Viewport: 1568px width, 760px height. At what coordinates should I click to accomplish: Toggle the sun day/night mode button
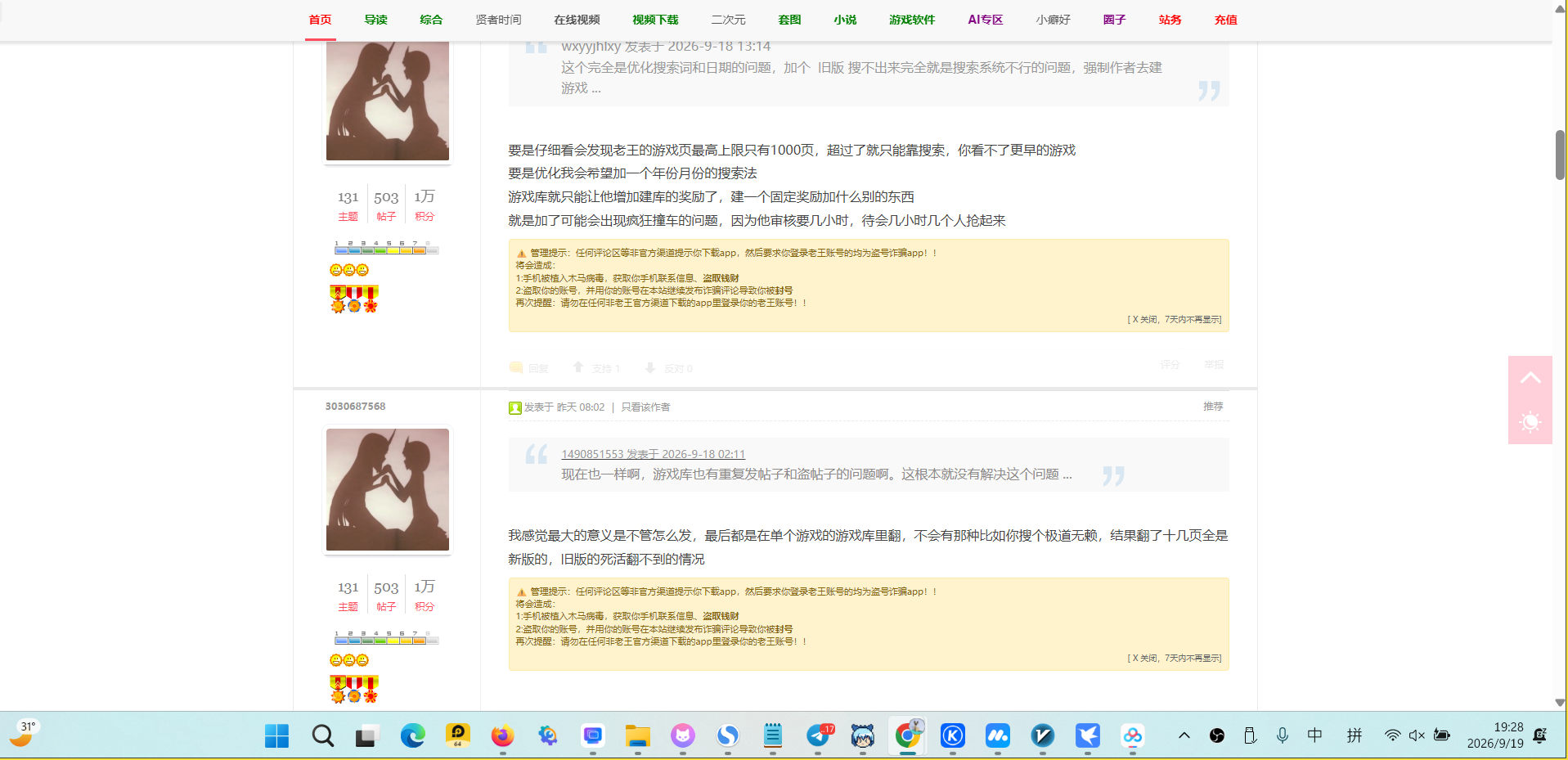point(1530,422)
